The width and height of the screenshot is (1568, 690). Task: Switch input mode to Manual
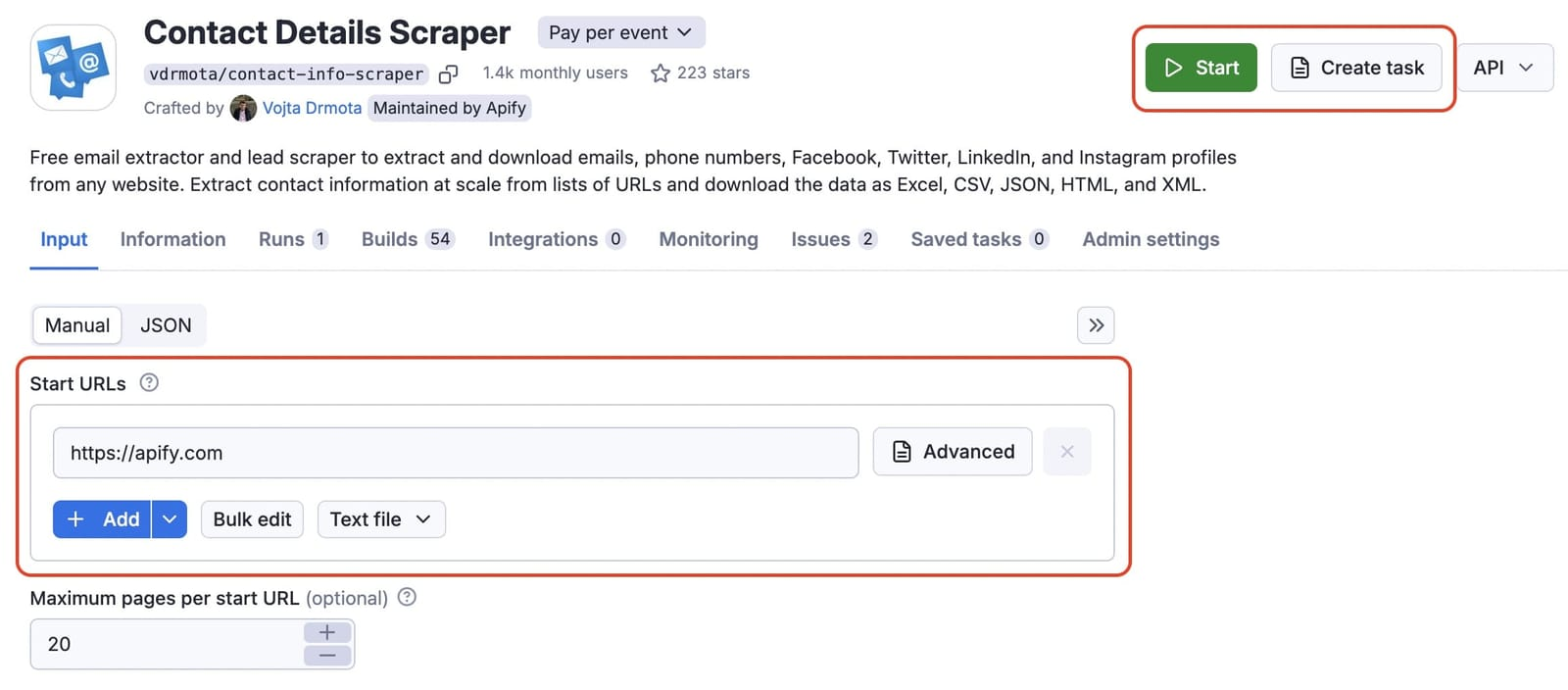point(77,325)
